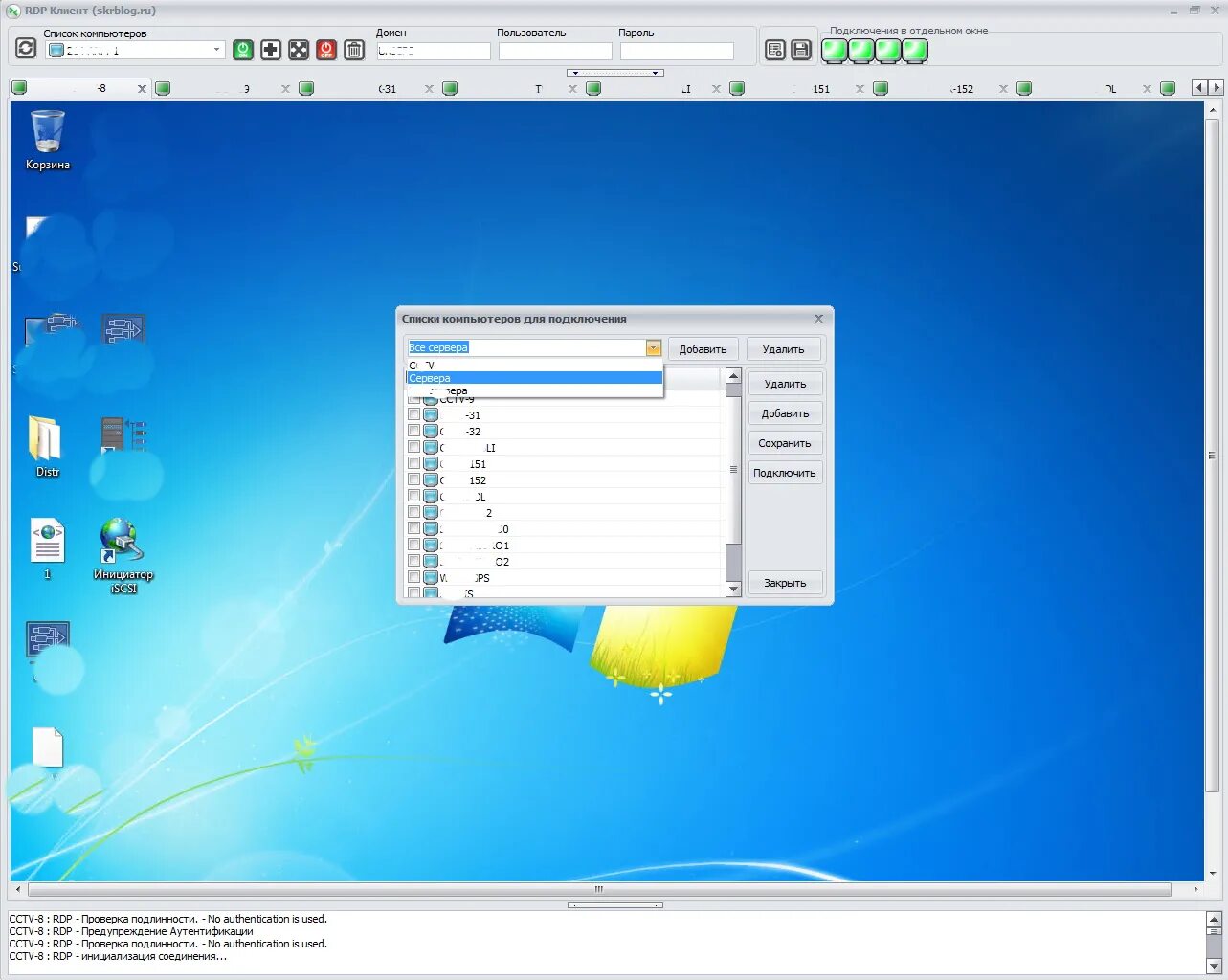Click the red OFF disconnect icon

326,50
